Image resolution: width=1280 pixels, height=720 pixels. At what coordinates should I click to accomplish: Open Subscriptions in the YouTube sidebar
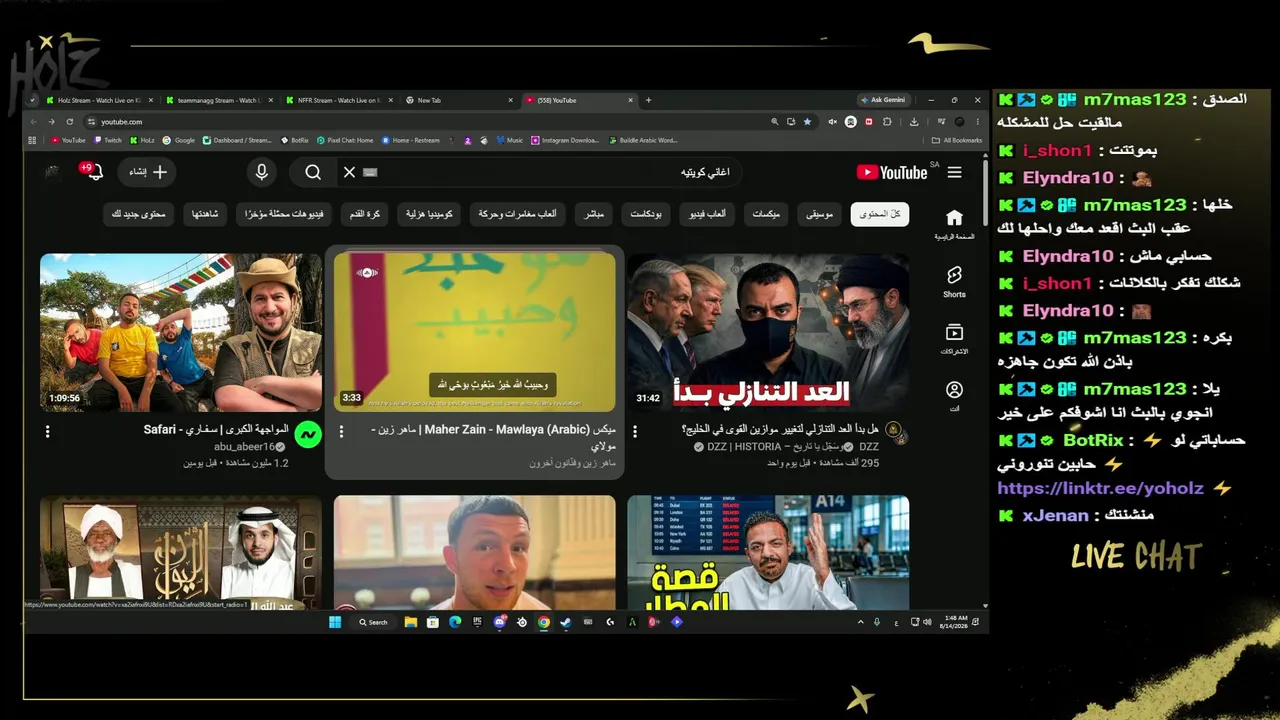[x=954, y=339]
